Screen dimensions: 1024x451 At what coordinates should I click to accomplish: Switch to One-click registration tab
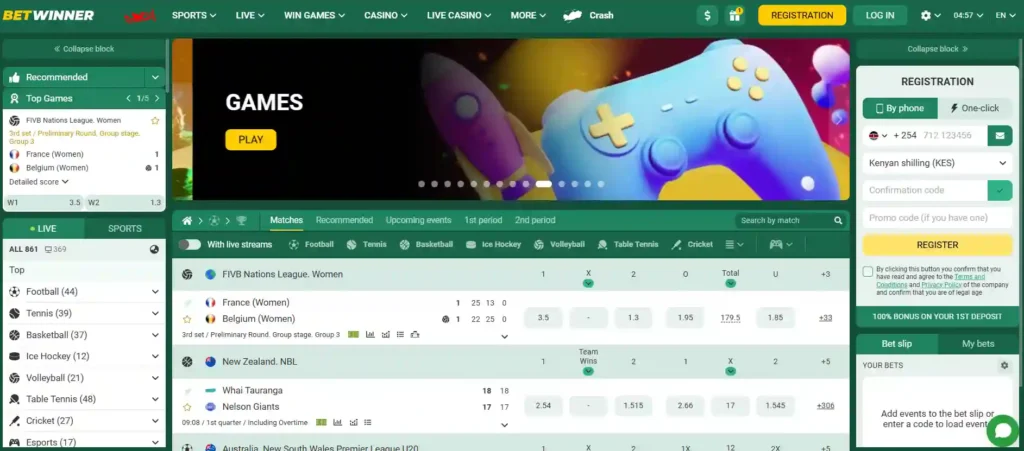coord(974,108)
